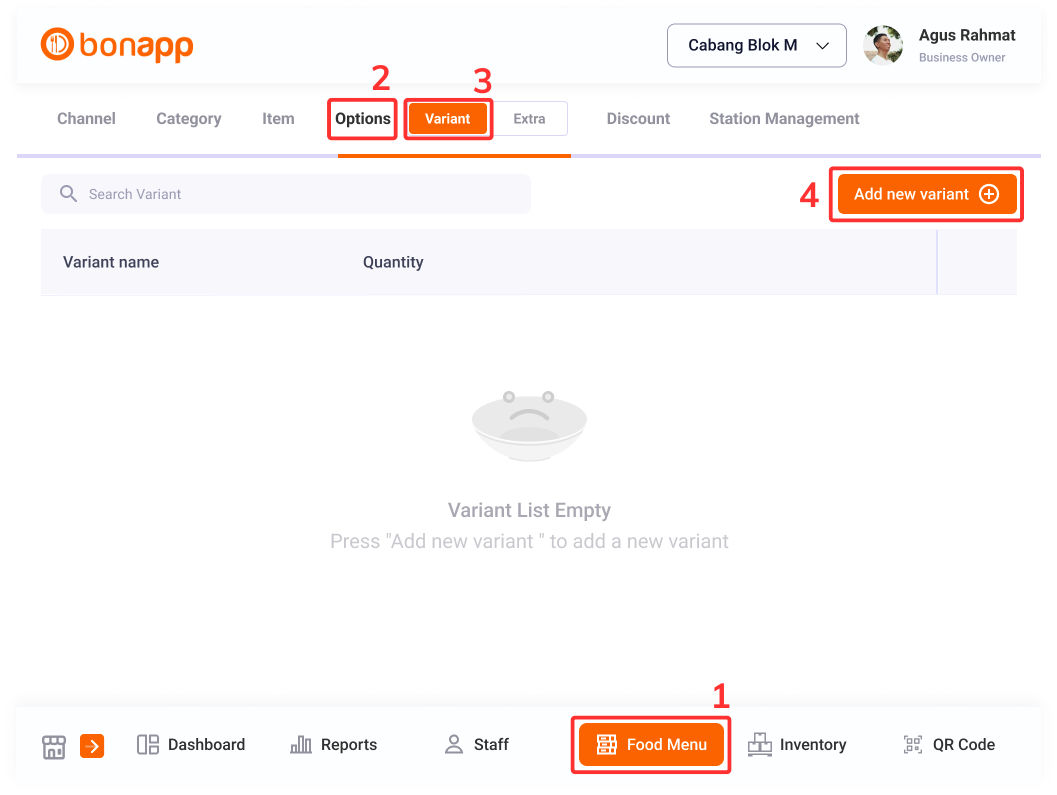1057x795 pixels.
Task: Switch to the Discount tab
Action: (x=638, y=119)
